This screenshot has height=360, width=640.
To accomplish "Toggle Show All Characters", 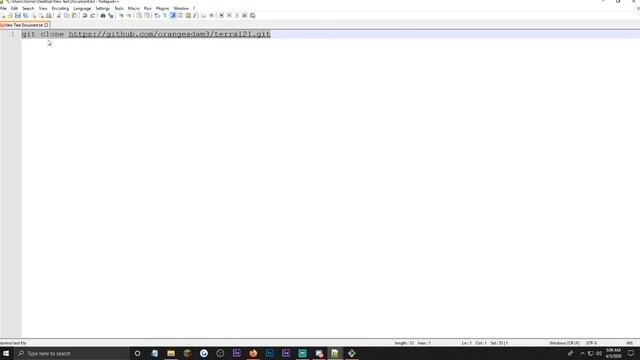I will pos(165,16).
